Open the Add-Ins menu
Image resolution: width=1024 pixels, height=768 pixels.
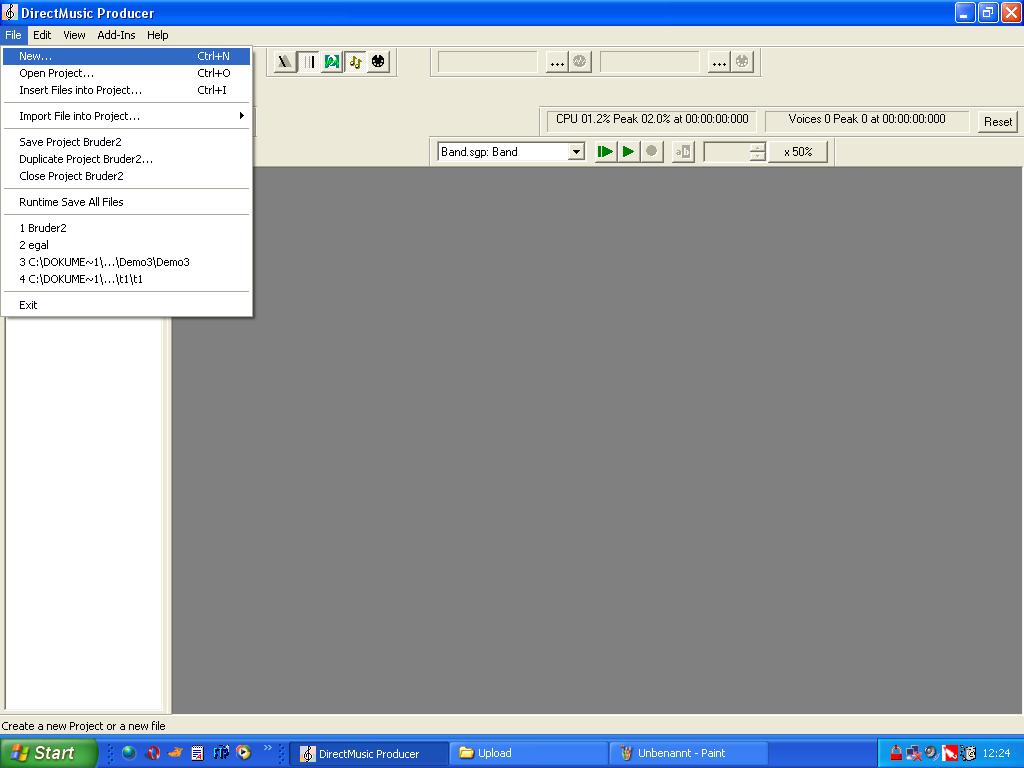[116, 35]
